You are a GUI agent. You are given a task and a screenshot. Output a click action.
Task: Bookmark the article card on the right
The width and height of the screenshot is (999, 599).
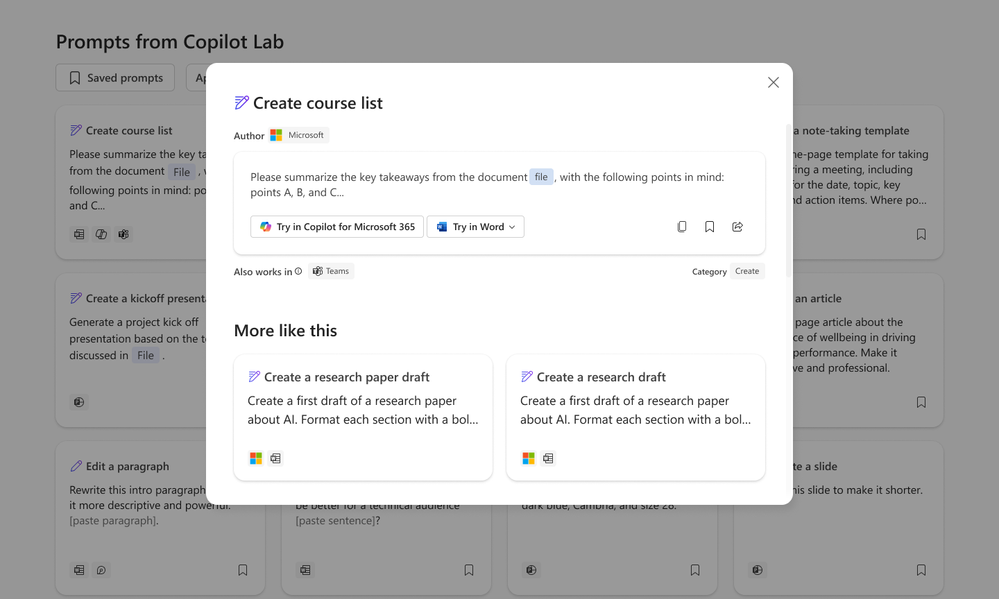[921, 402]
